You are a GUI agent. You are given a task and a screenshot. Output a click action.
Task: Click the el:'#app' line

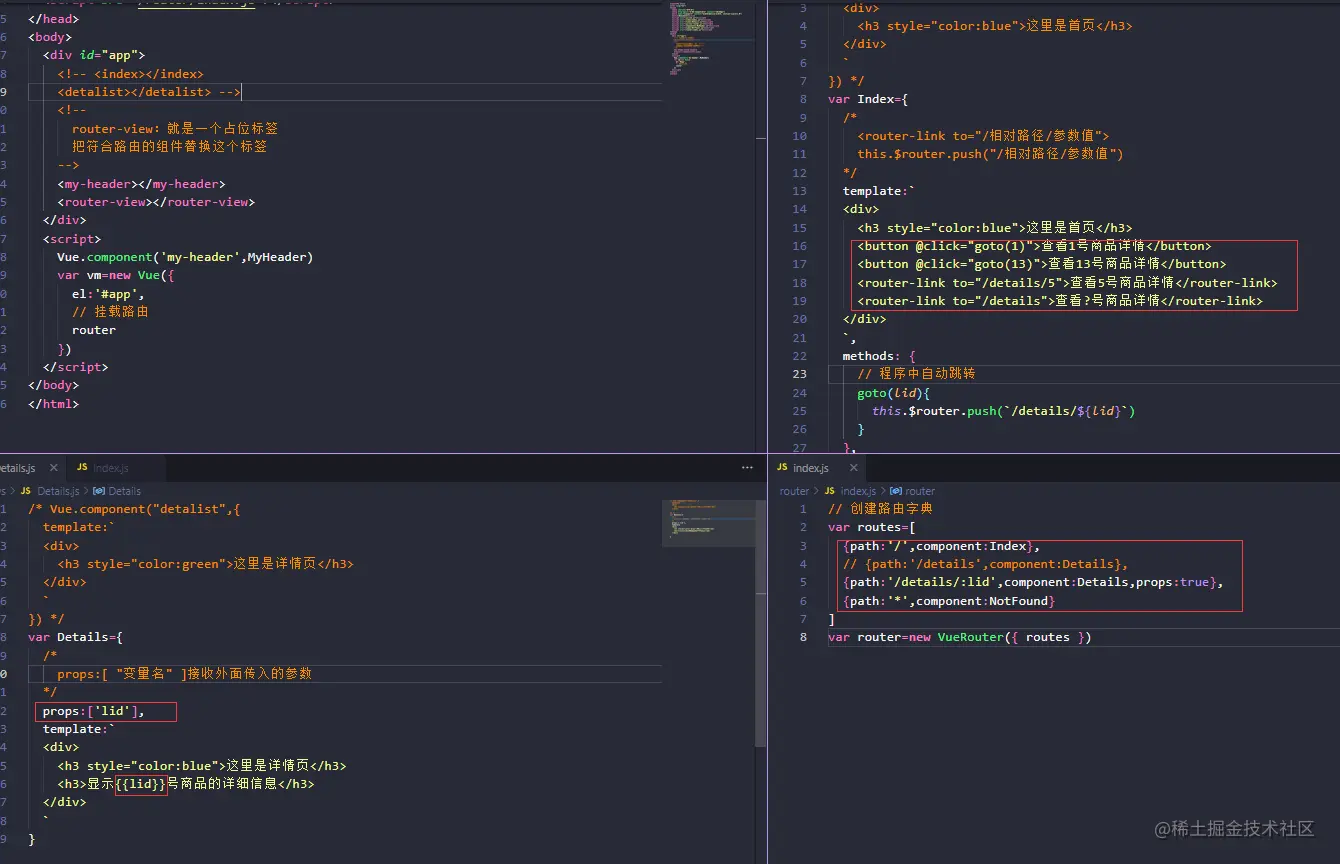(108, 294)
